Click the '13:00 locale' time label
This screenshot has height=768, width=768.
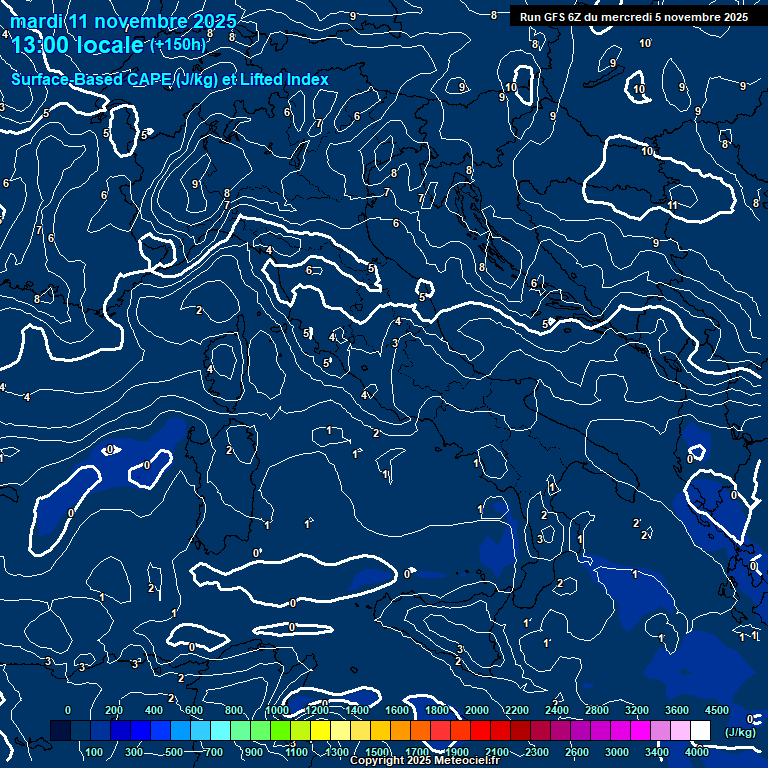(x=77, y=45)
